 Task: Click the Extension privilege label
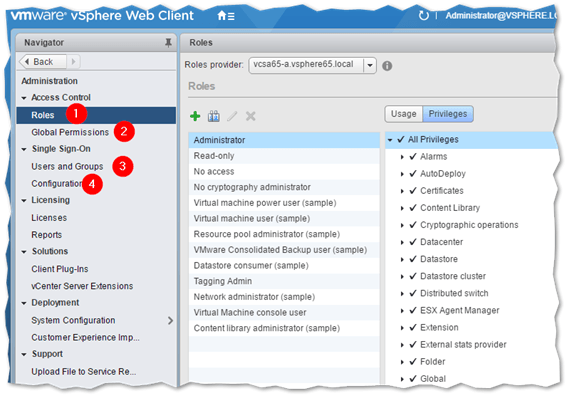tap(439, 328)
